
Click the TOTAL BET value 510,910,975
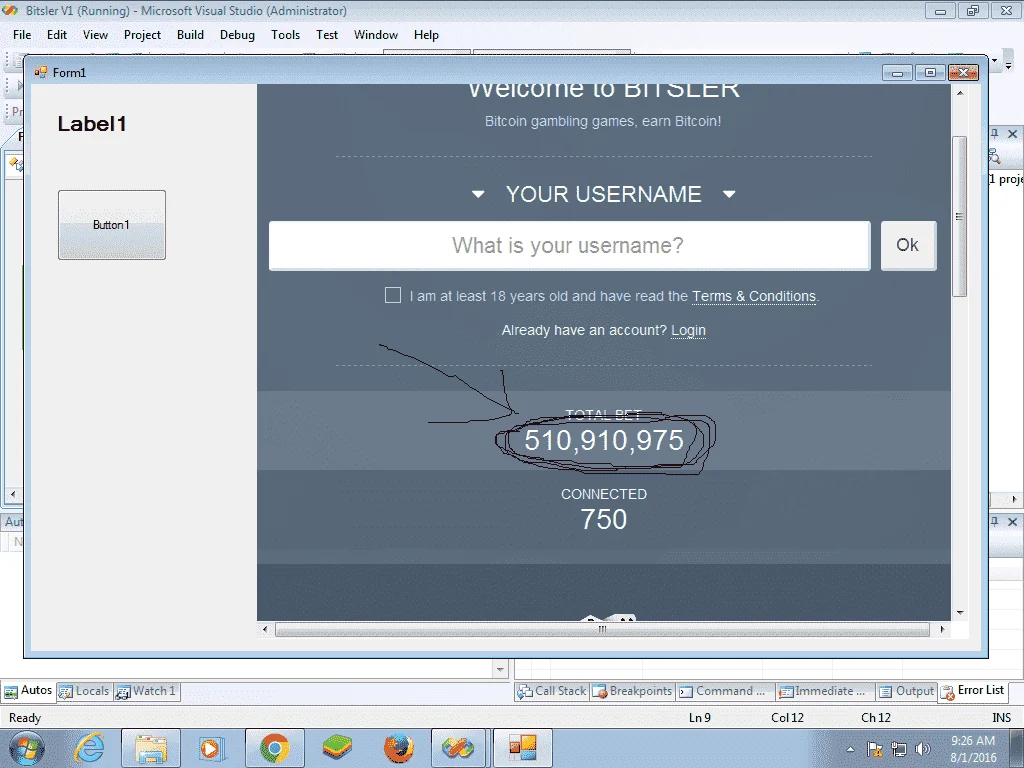pos(604,440)
